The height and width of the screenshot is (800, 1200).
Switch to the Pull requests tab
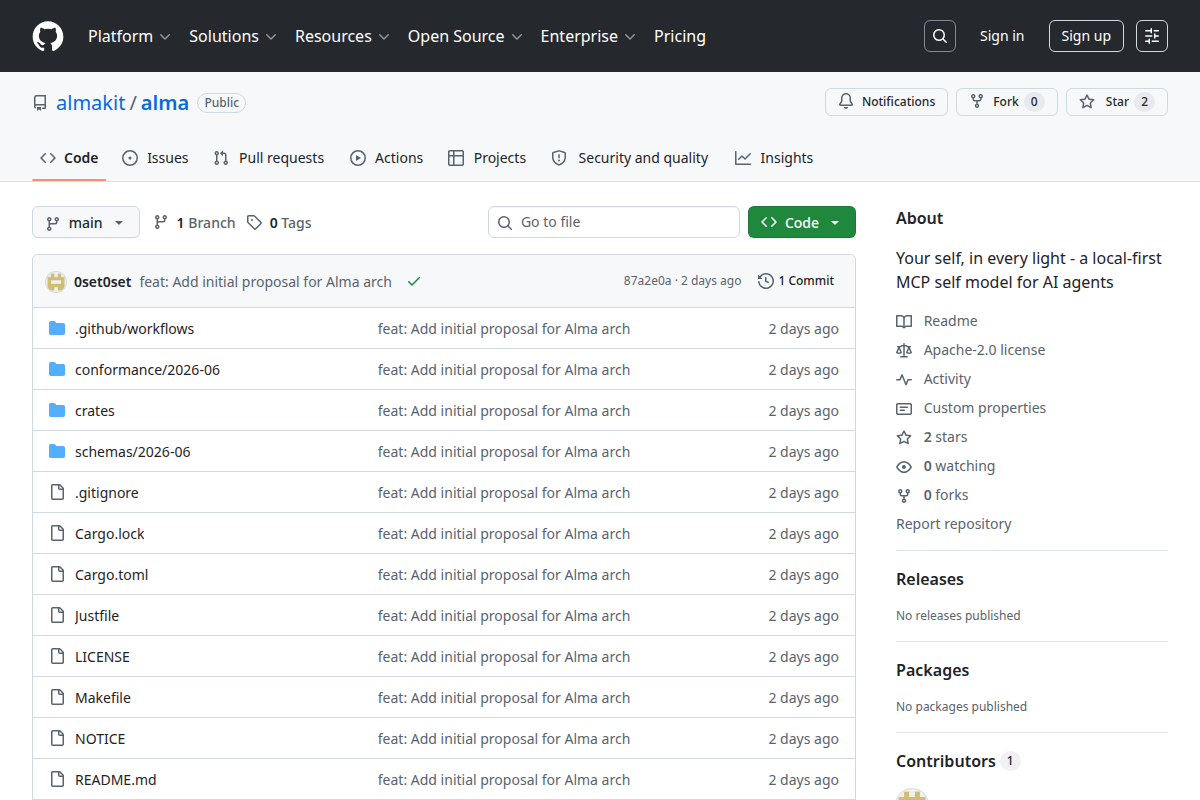coord(269,158)
